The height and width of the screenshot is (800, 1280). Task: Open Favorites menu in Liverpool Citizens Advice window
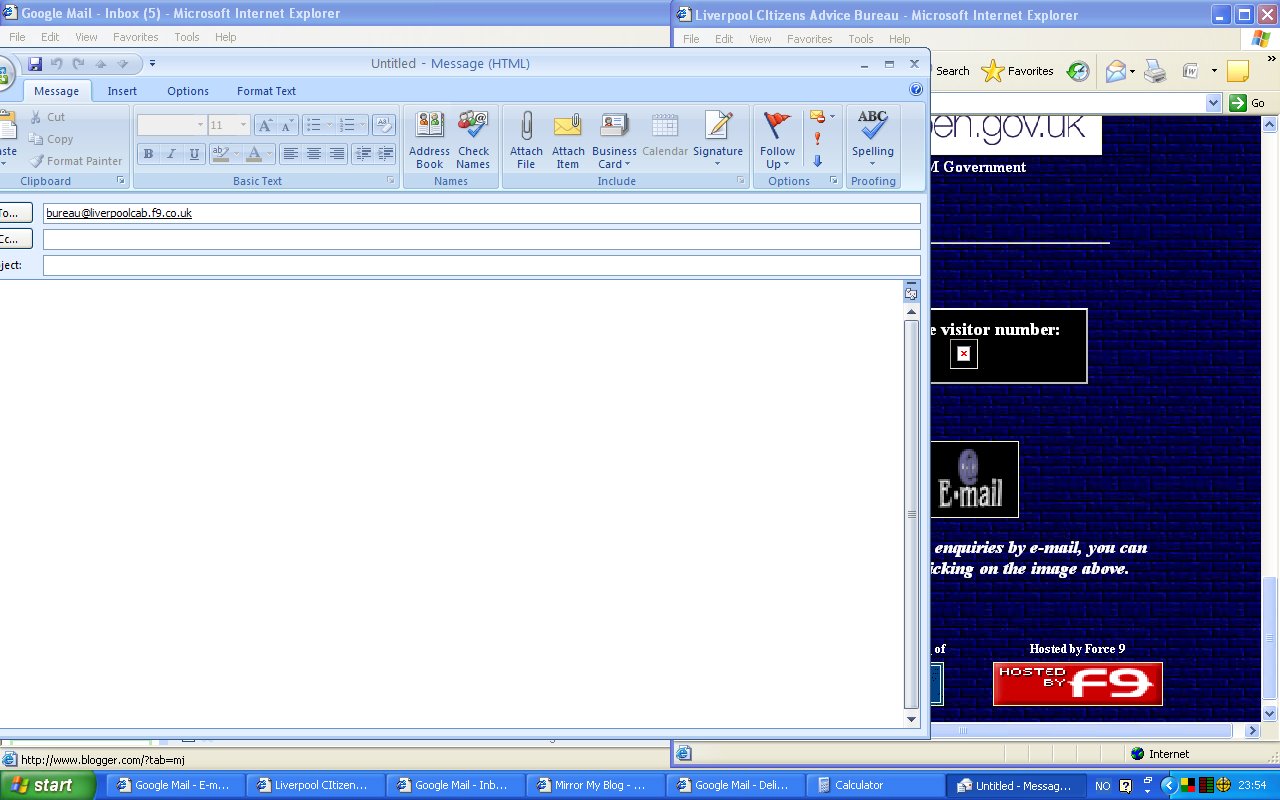pyautogui.click(x=809, y=39)
